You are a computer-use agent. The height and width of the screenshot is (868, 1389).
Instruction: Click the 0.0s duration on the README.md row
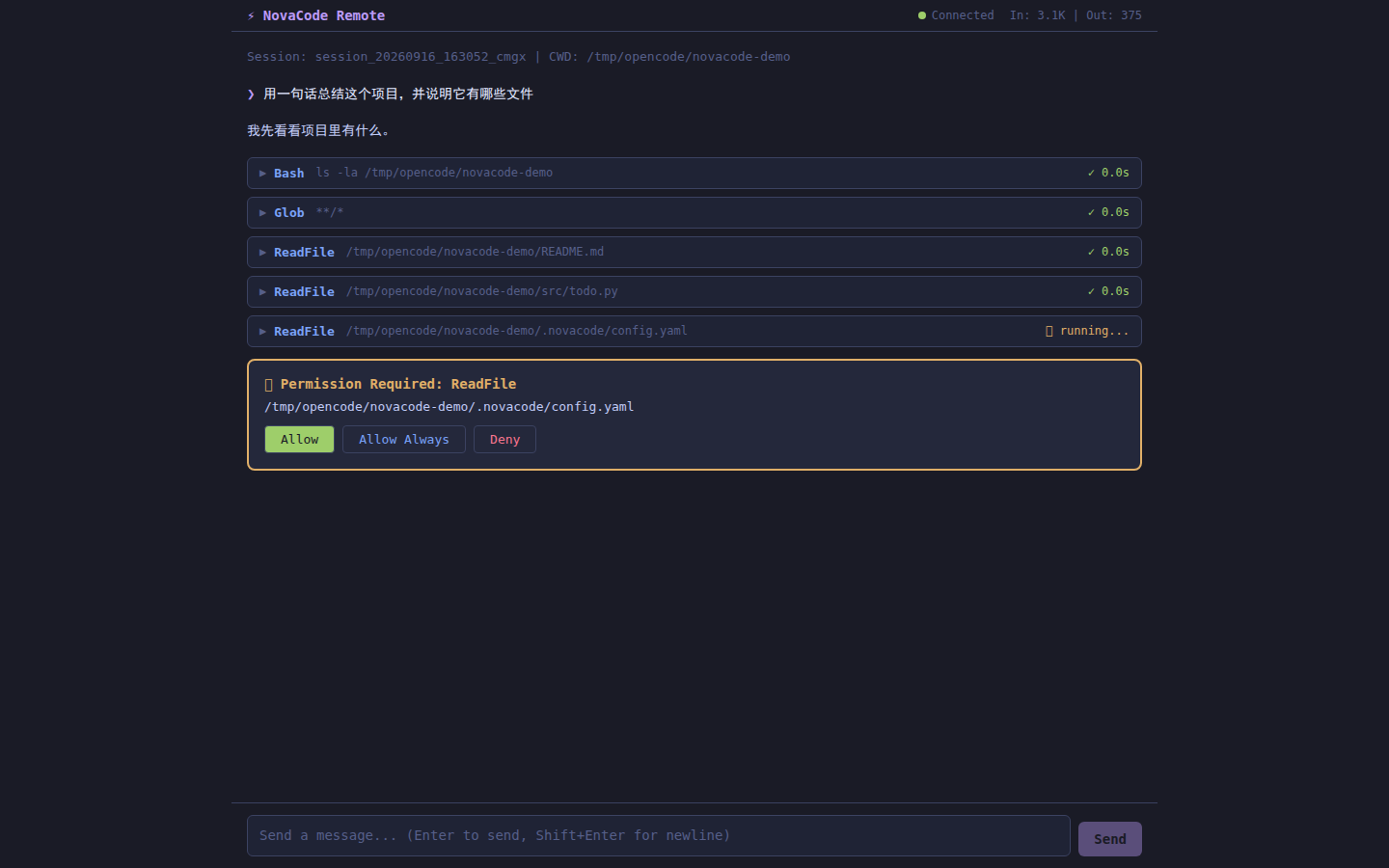pos(1115,252)
